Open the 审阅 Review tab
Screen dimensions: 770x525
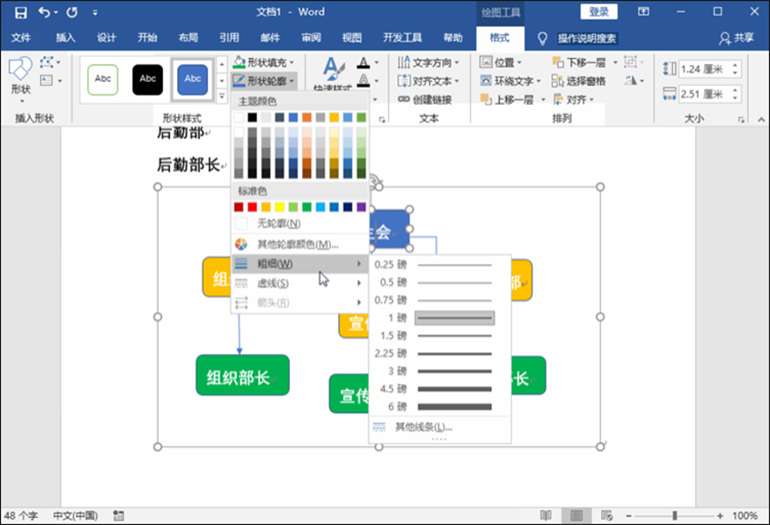(311, 38)
